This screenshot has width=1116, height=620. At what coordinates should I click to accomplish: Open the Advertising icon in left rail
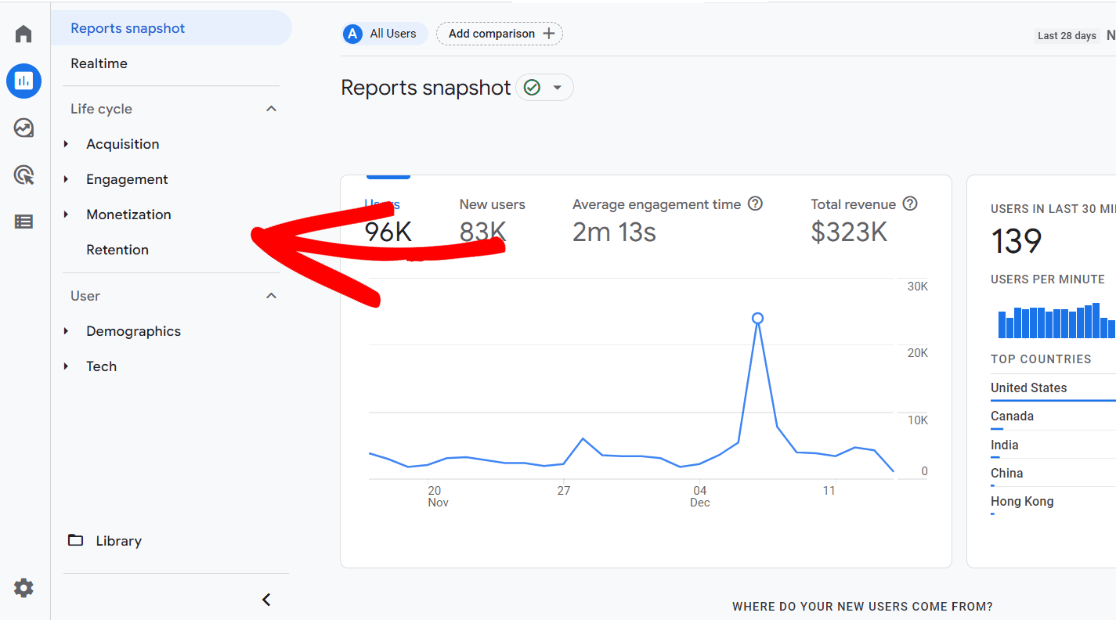pyautogui.click(x=24, y=175)
